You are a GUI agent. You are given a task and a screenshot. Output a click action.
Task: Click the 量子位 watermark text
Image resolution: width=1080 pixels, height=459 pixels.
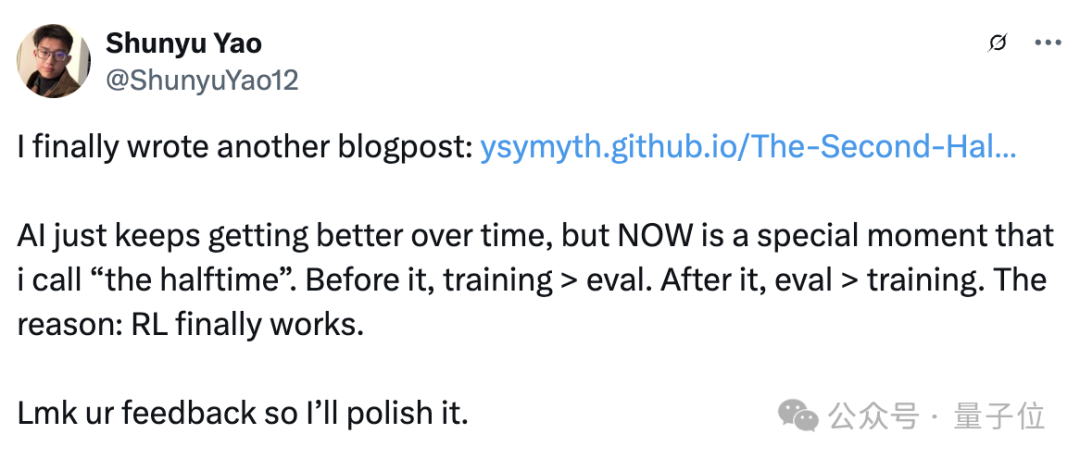[x=1000, y=415]
